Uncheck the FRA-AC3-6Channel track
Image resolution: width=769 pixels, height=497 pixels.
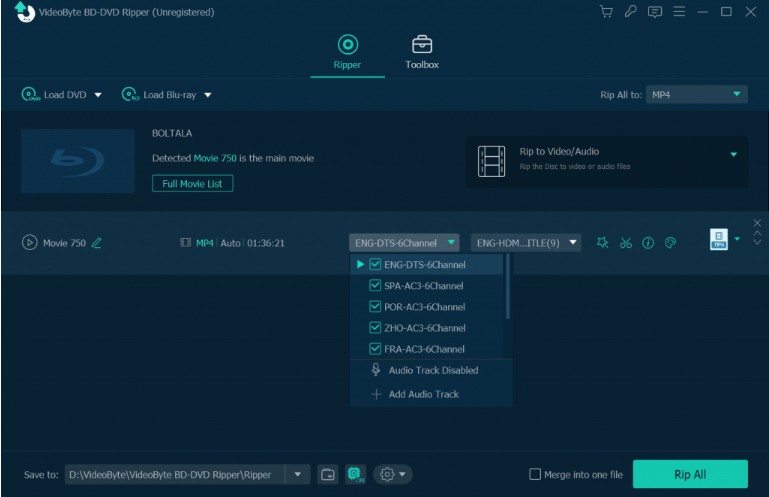tap(375, 349)
